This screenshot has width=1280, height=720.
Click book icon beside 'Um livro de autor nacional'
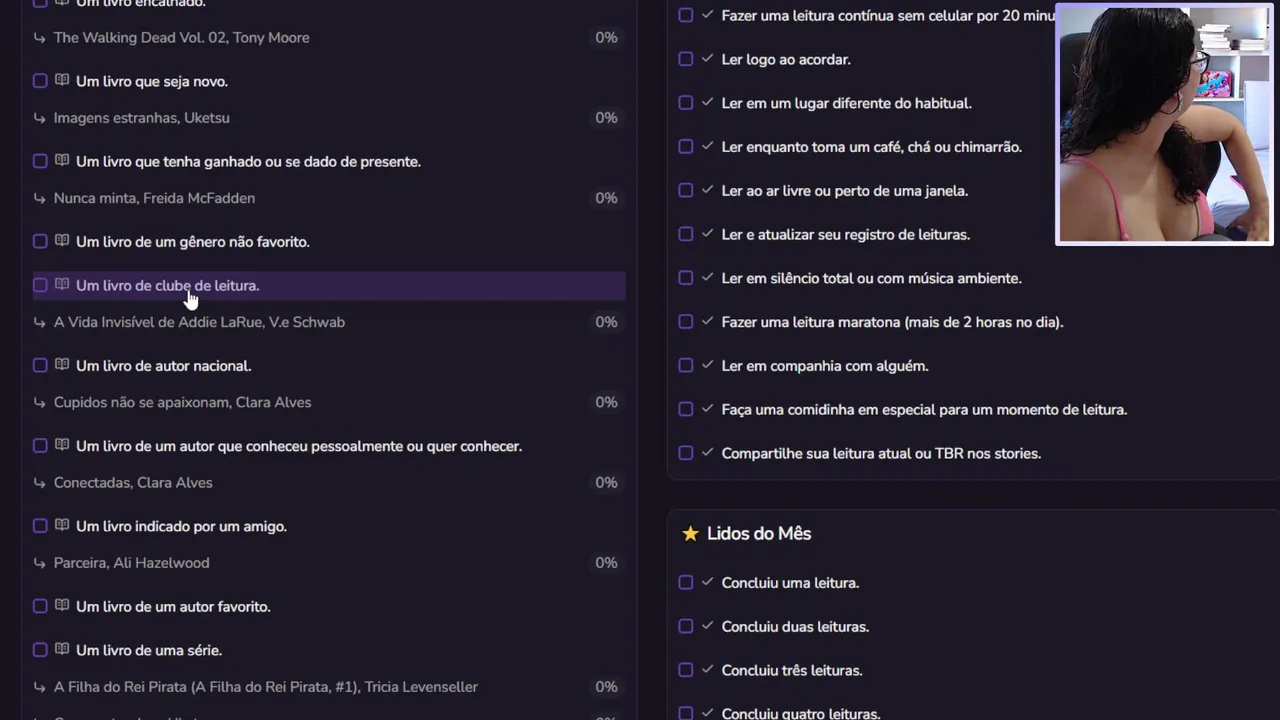tap(62, 365)
